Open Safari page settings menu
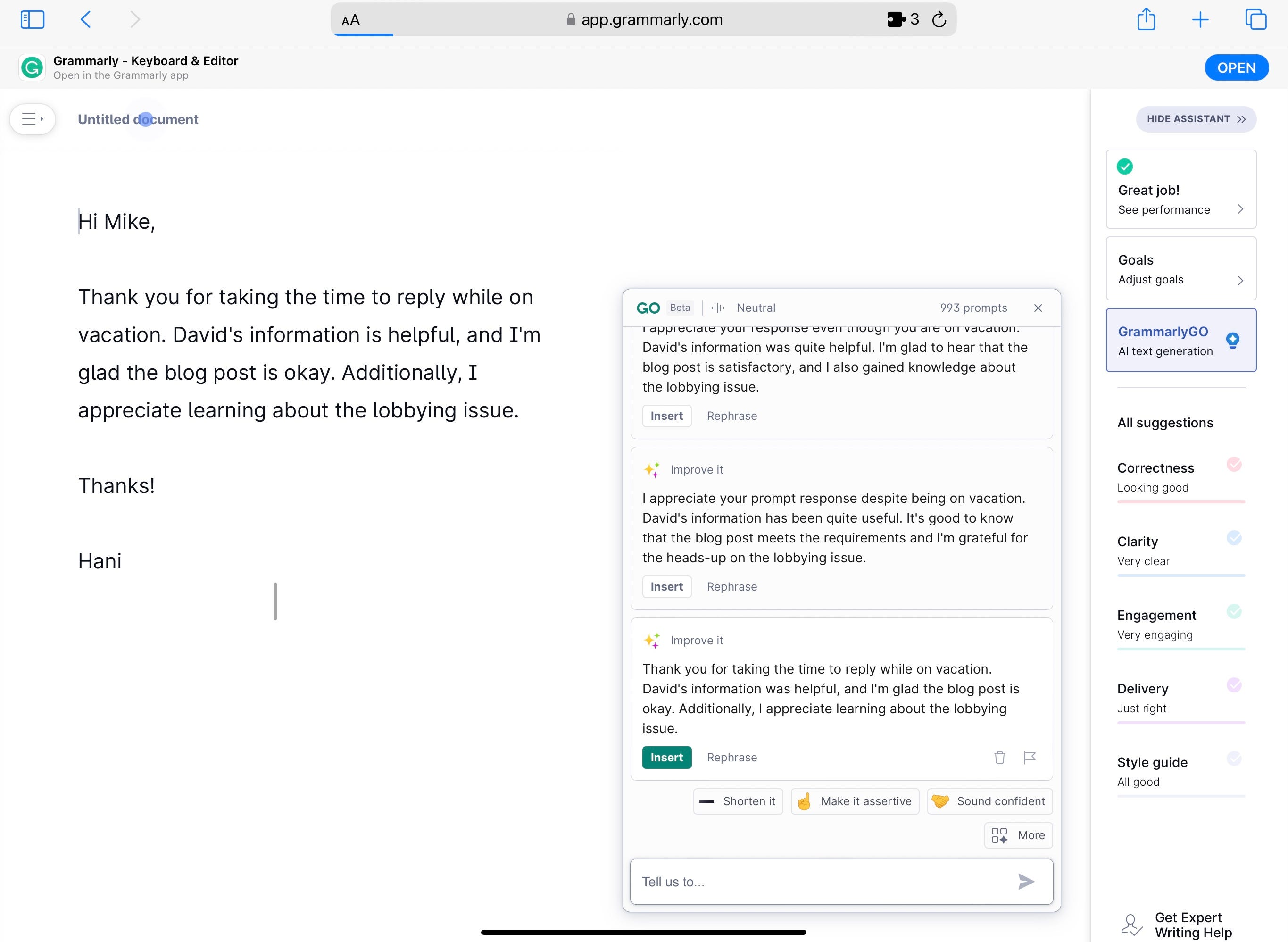The image size is (1288, 942). pos(349,20)
